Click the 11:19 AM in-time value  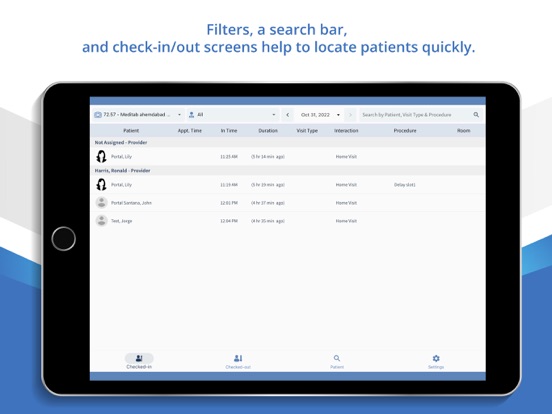tap(229, 185)
